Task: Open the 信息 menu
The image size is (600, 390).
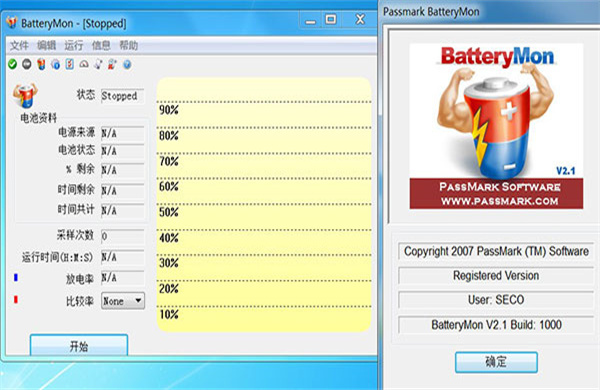Action: click(101, 46)
